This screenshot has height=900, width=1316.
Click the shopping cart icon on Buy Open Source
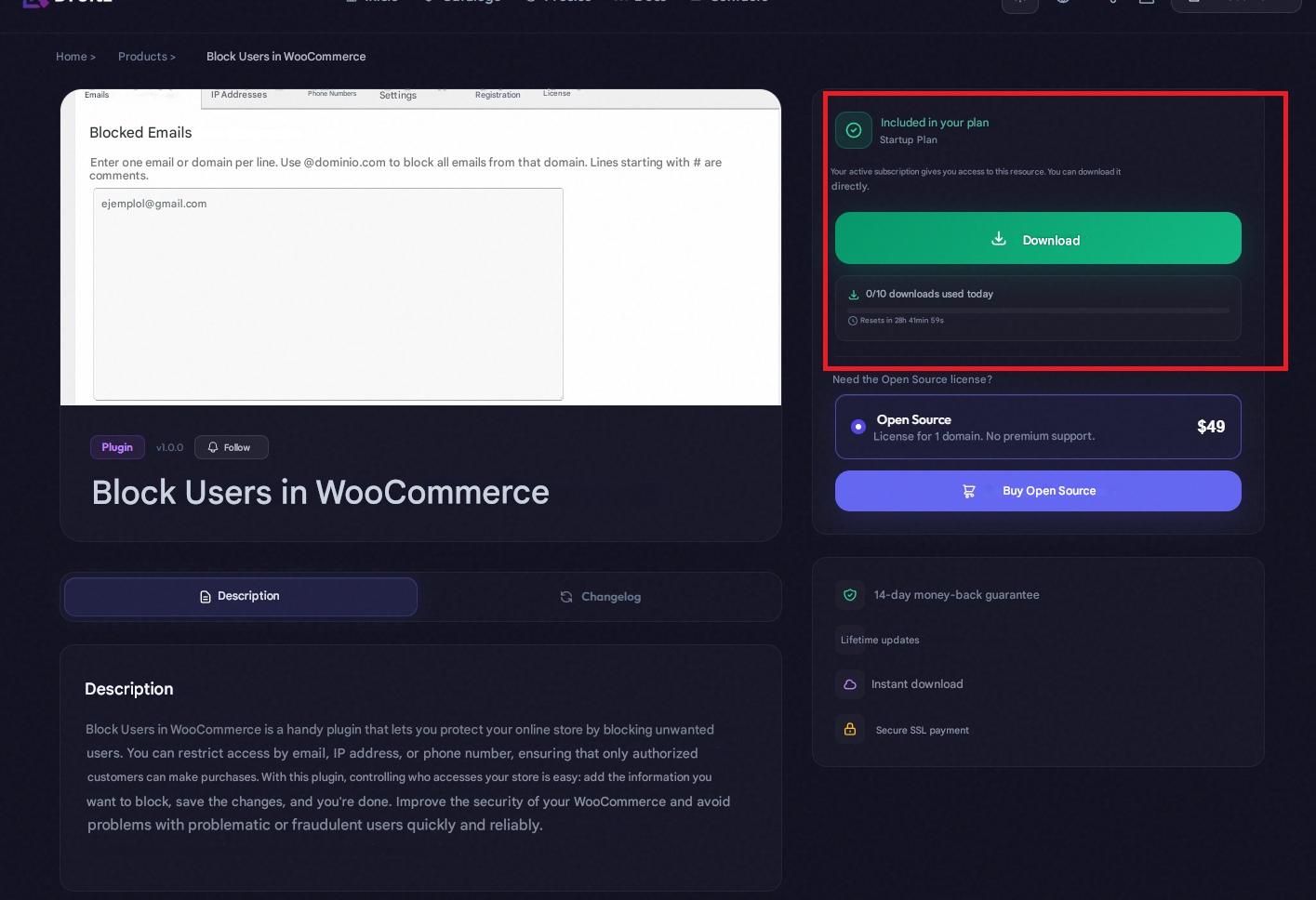coord(968,491)
